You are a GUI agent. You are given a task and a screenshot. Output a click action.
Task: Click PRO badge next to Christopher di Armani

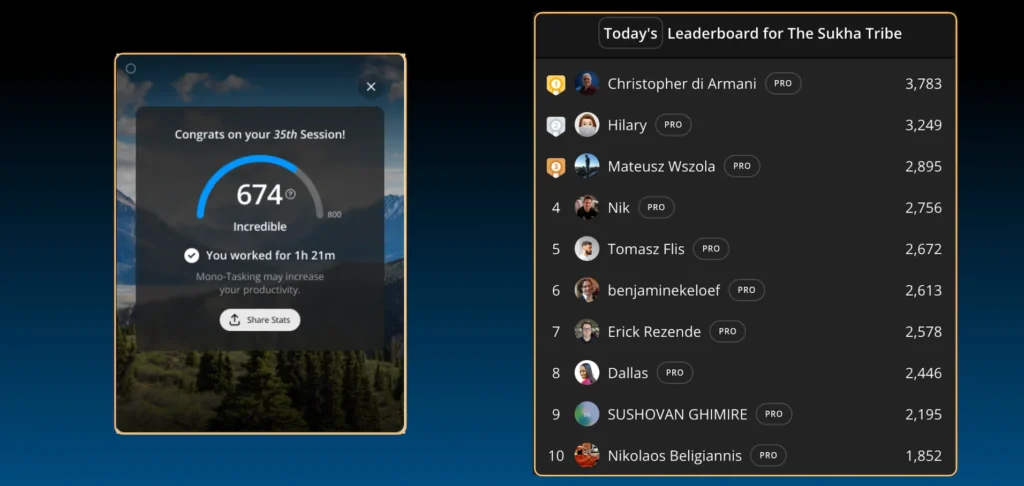[783, 84]
